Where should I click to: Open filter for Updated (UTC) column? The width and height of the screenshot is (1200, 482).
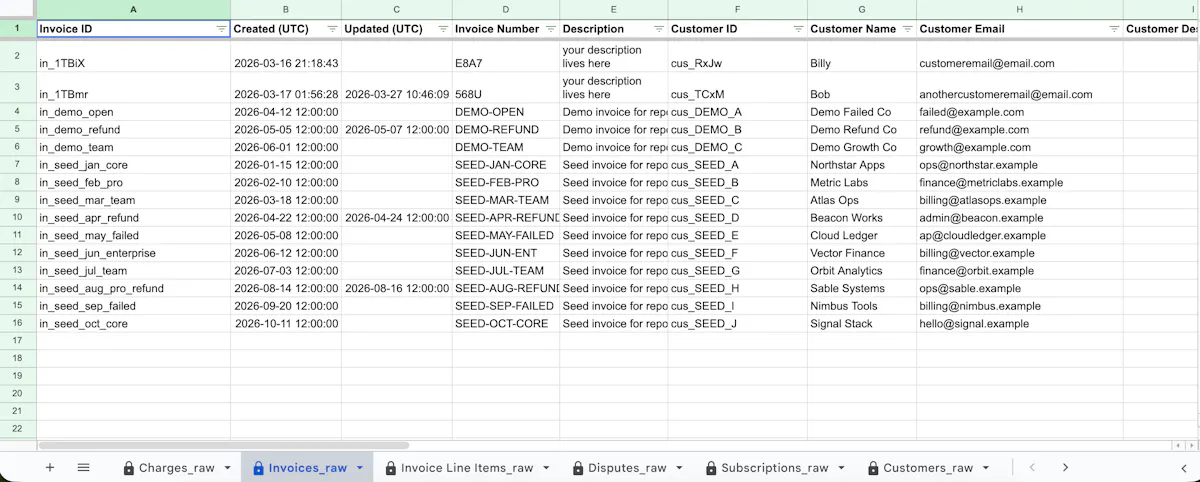443,29
